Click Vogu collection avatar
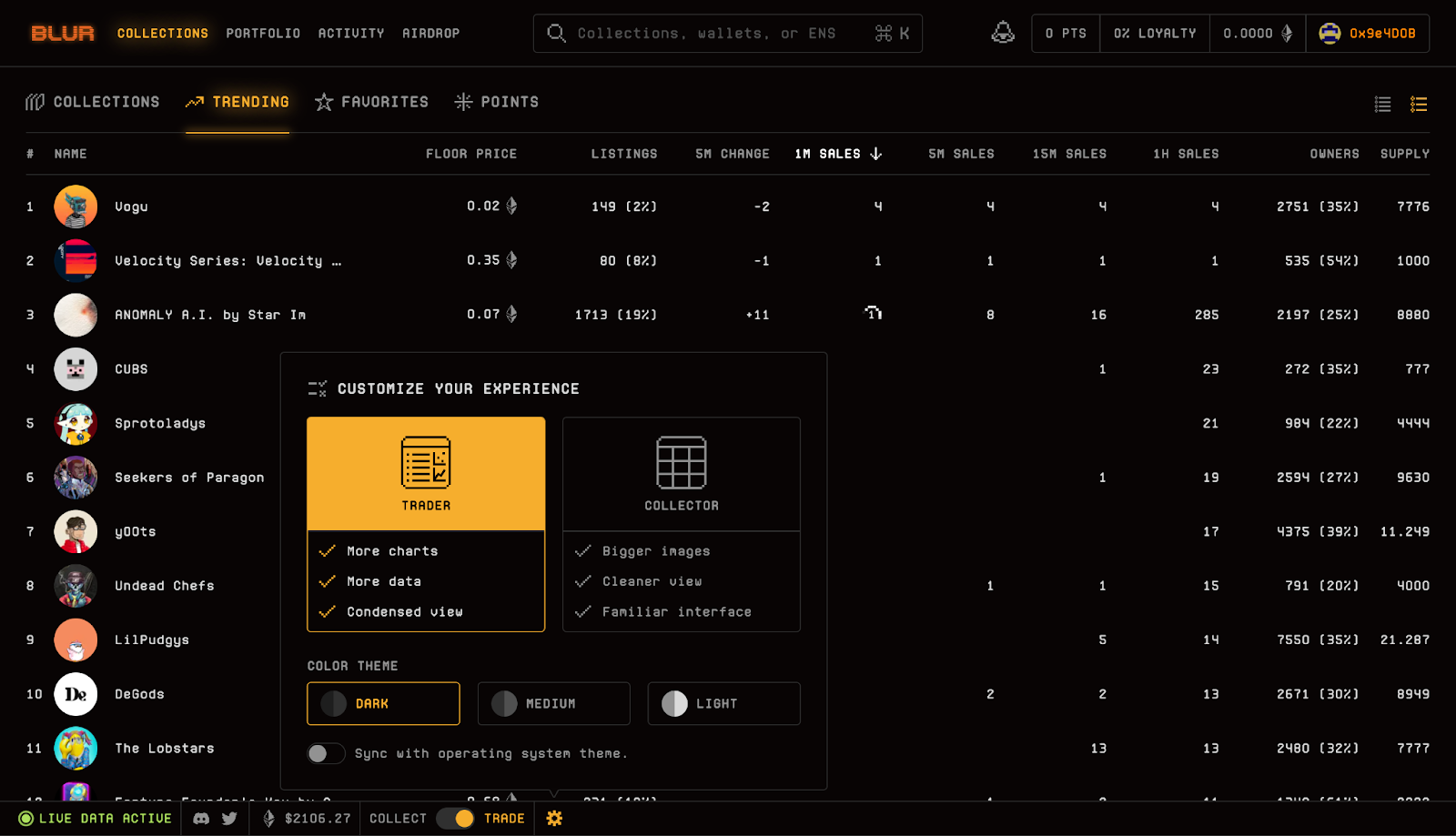 click(x=76, y=206)
